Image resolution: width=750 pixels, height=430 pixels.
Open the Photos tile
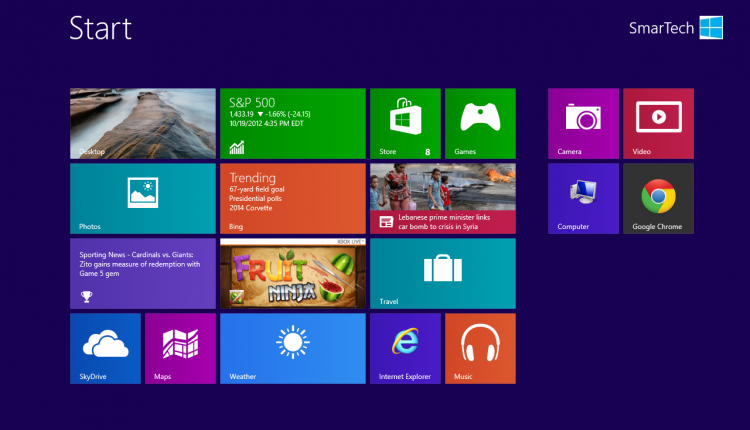(x=143, y=198)
